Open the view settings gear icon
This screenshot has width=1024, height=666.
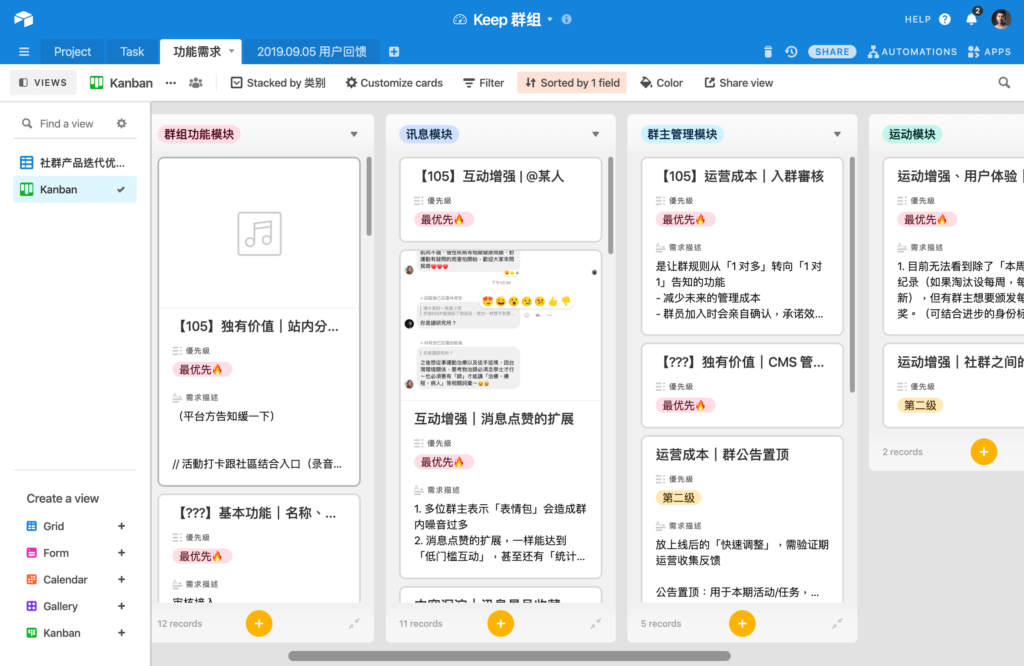(122, 124)
